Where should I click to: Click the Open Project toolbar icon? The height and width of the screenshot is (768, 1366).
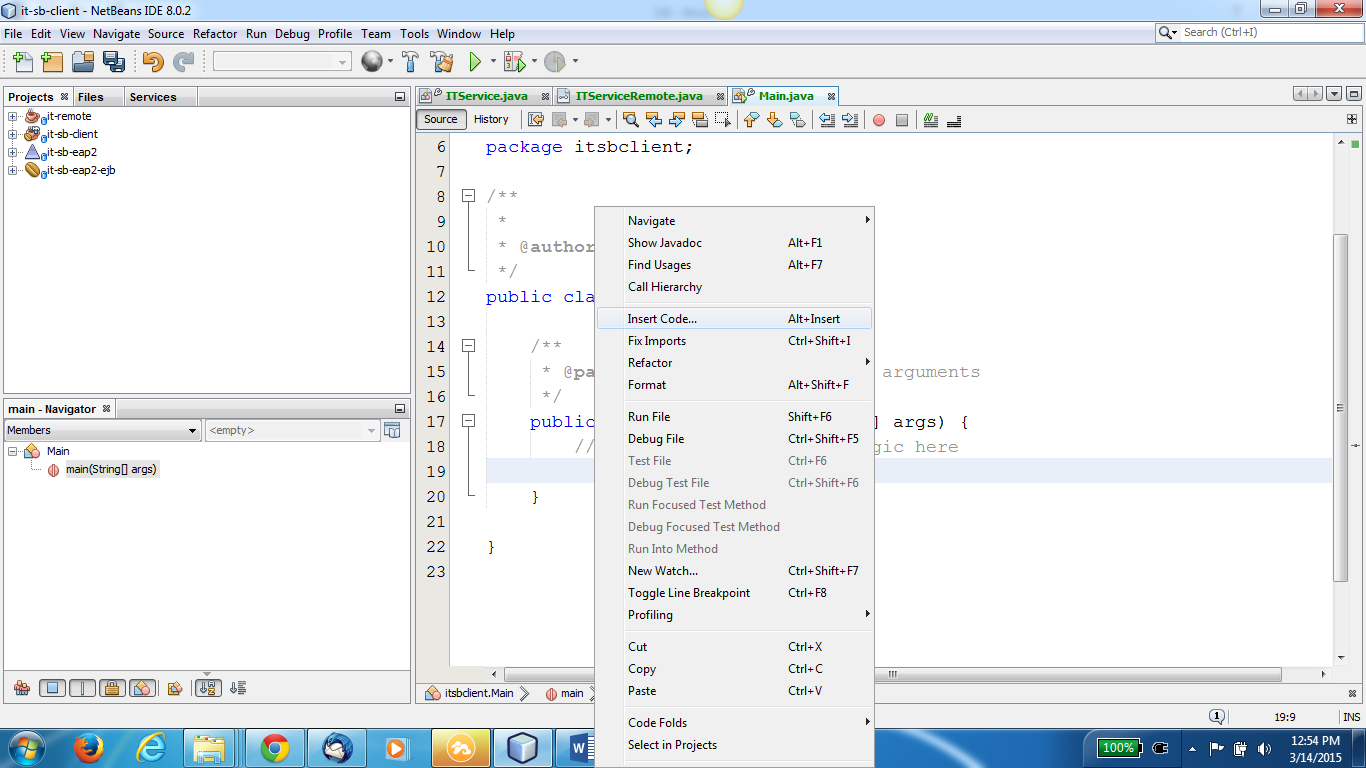[x=83, y=62]
